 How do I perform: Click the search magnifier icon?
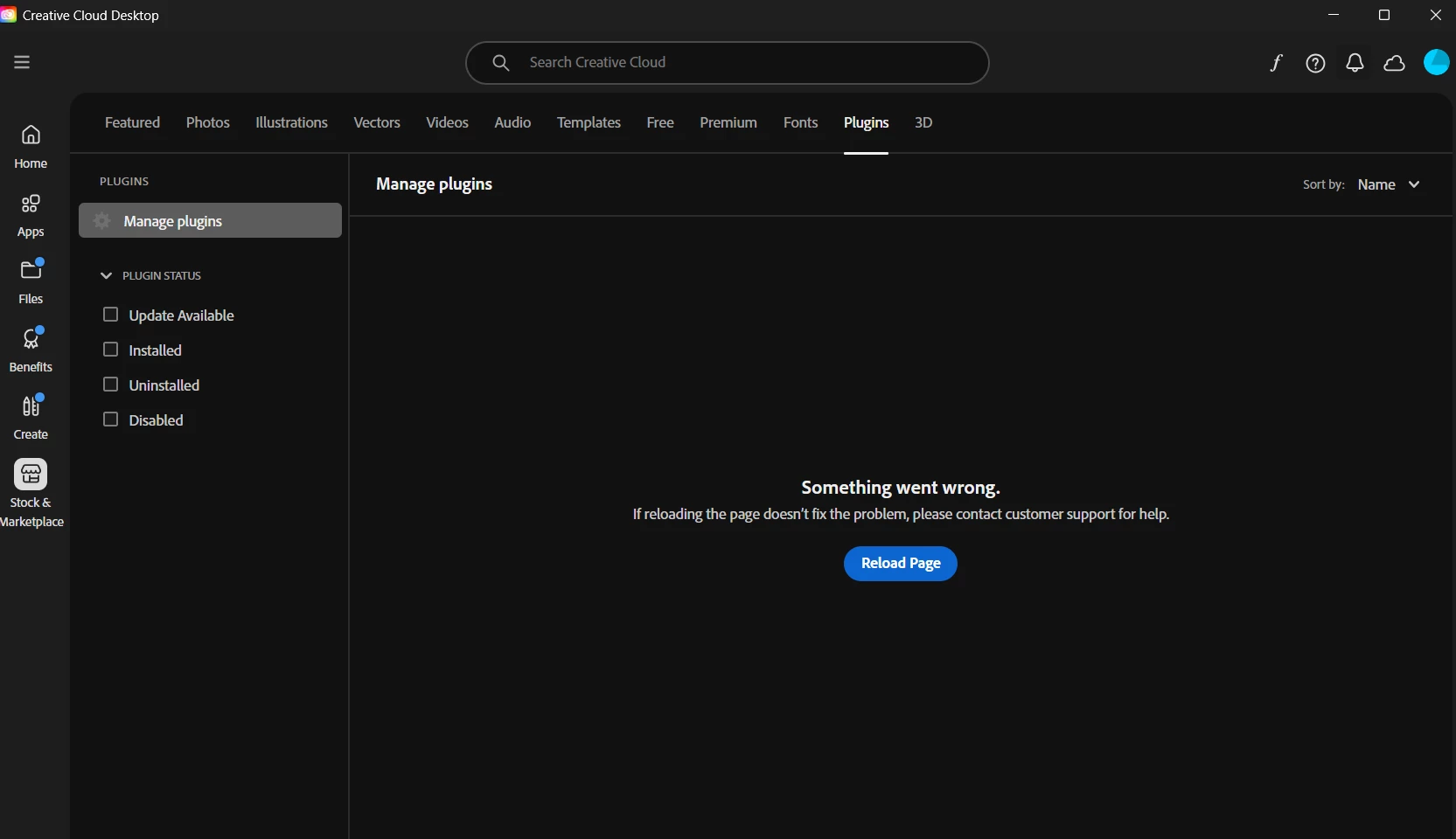(x=500, y=63)
